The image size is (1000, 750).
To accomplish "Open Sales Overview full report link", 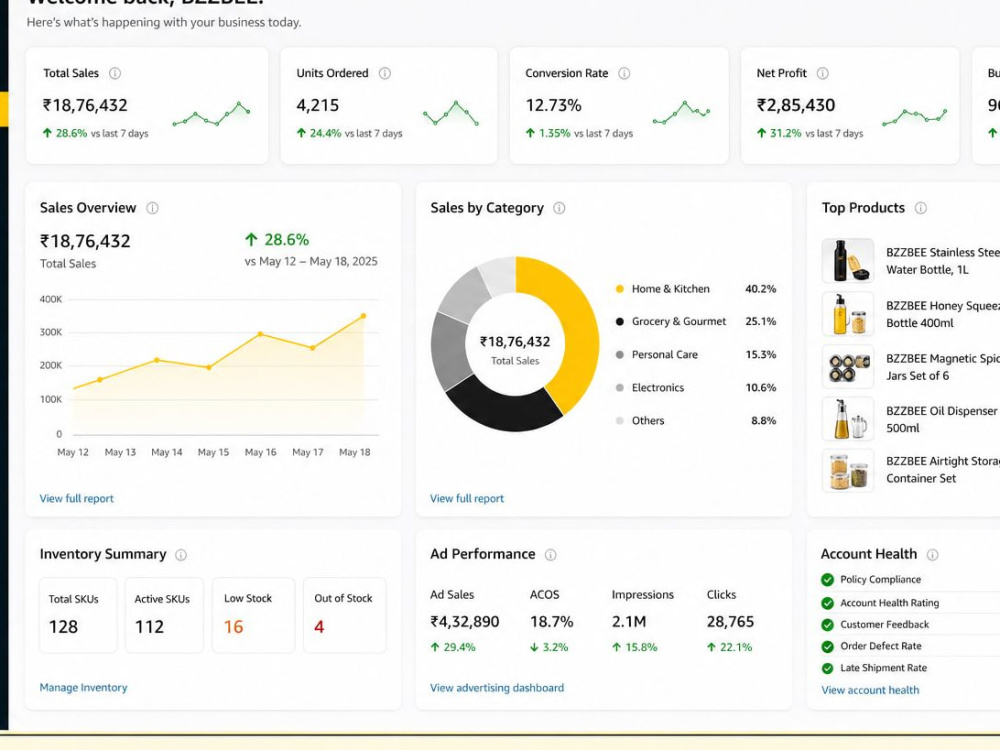I will [77, 499].
